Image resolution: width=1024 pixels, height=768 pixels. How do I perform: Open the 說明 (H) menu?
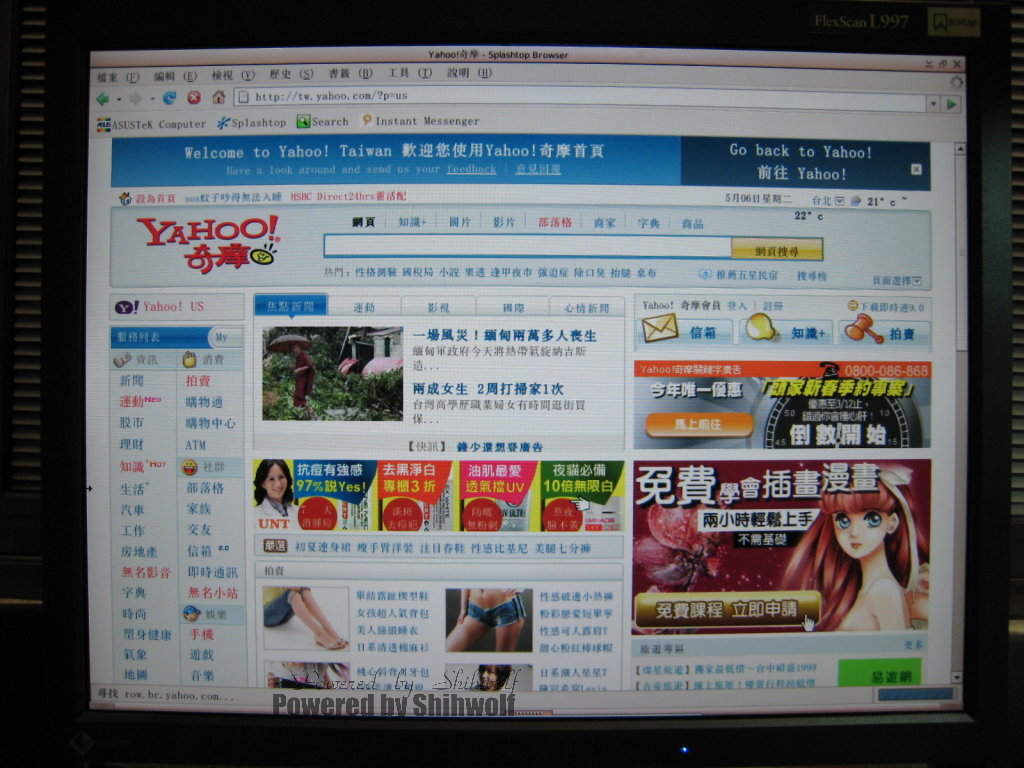[470, 72]
